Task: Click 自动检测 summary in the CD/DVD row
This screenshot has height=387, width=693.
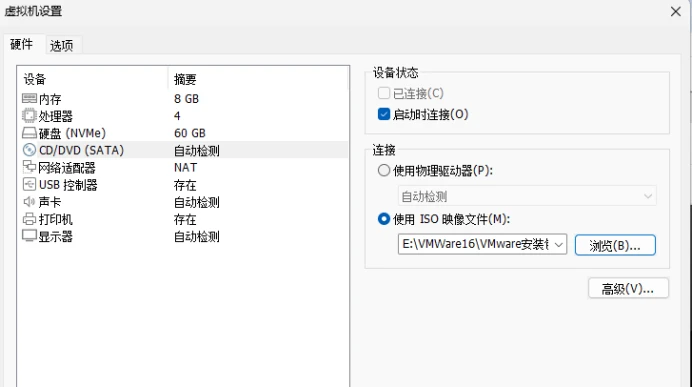Action: [x=197, y=151]
